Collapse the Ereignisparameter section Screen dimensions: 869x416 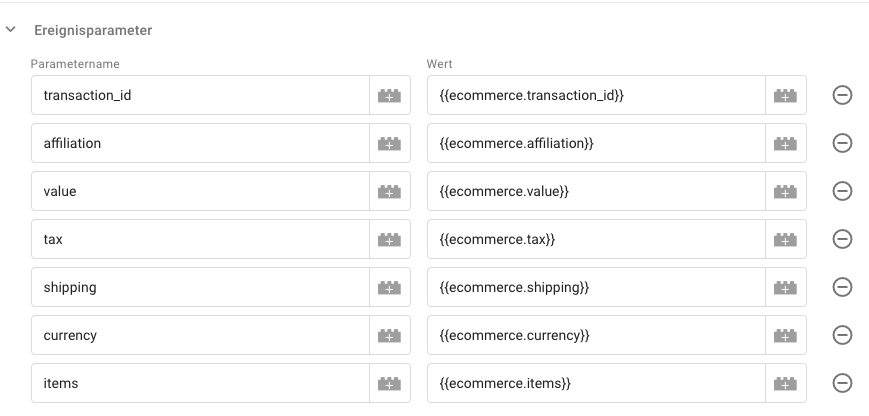coord(11,29)
